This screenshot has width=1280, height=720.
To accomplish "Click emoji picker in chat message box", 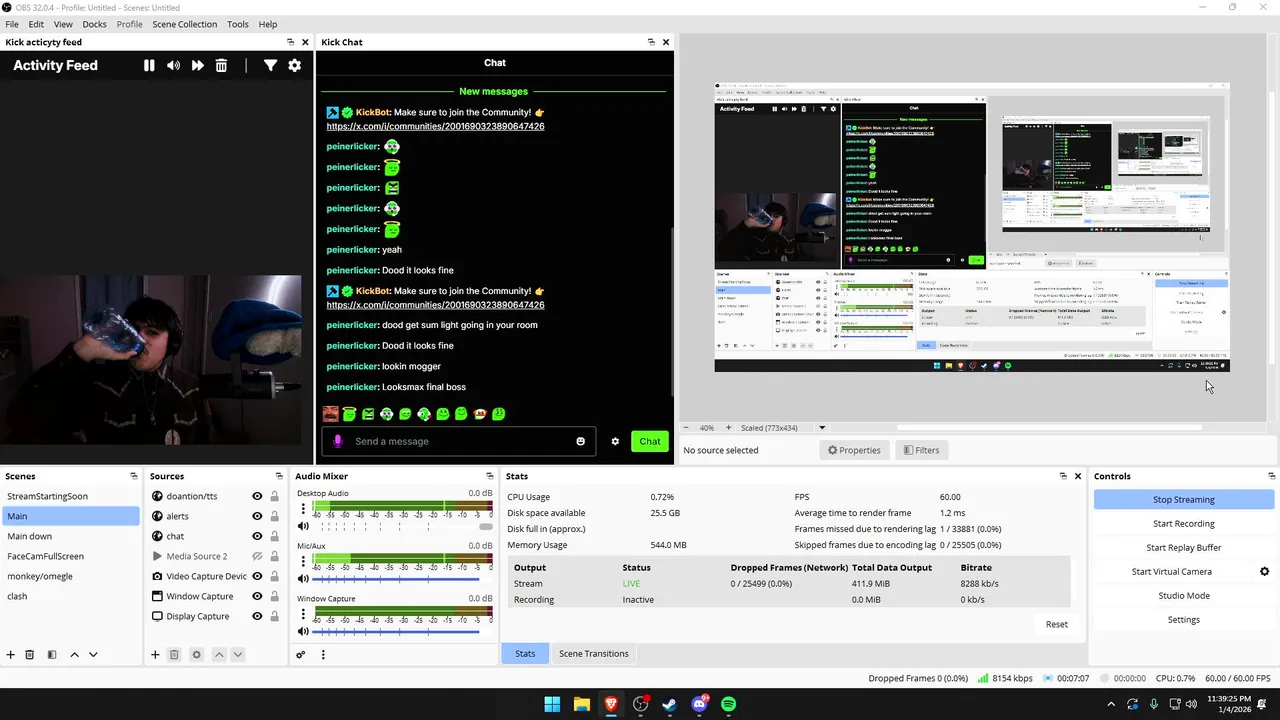I will coord(580,441).
